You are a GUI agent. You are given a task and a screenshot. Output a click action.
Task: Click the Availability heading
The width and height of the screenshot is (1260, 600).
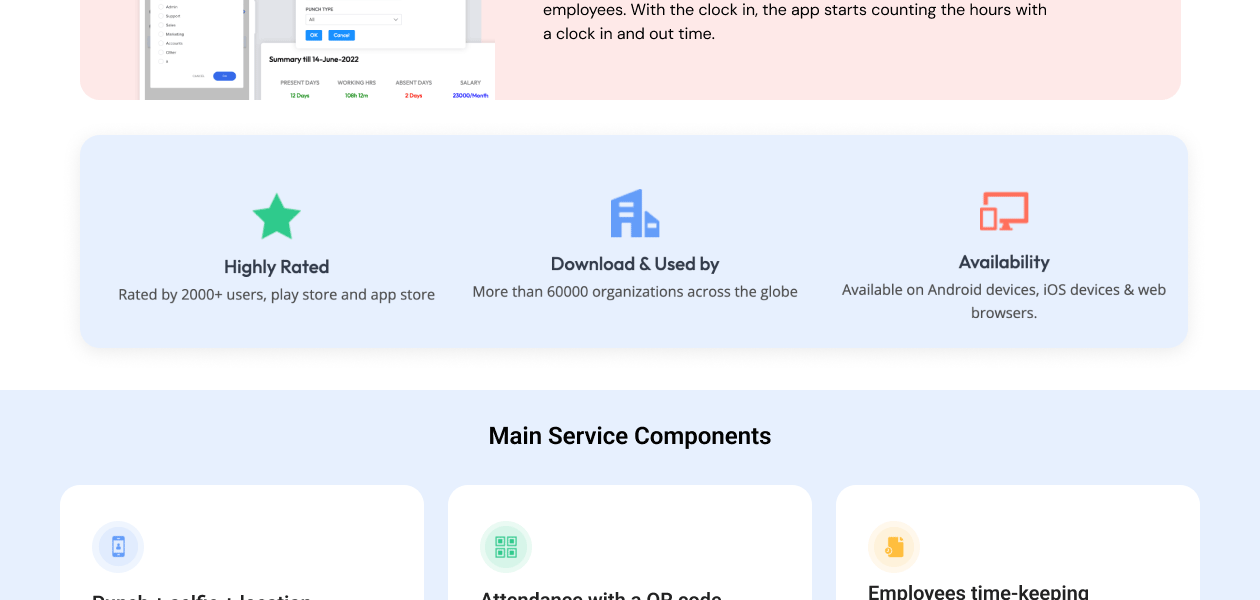[1003, 262]
